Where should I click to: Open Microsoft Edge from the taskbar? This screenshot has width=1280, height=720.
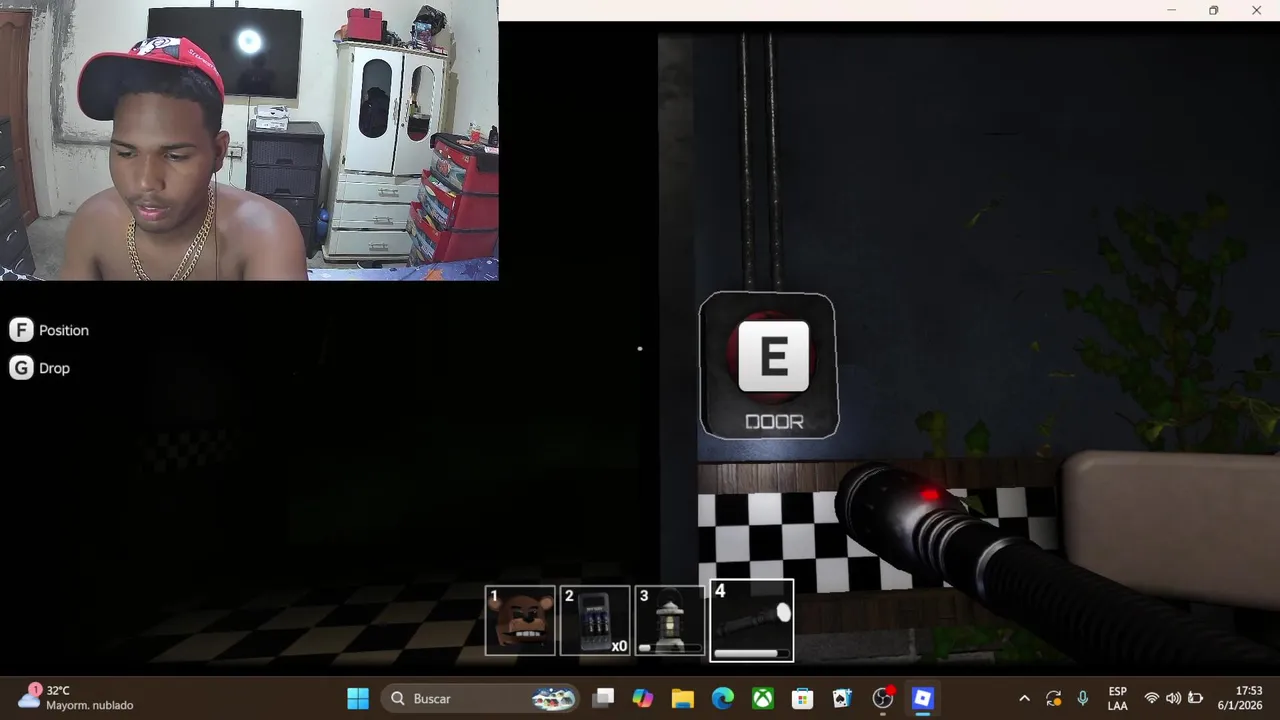(x=723, y=698)
